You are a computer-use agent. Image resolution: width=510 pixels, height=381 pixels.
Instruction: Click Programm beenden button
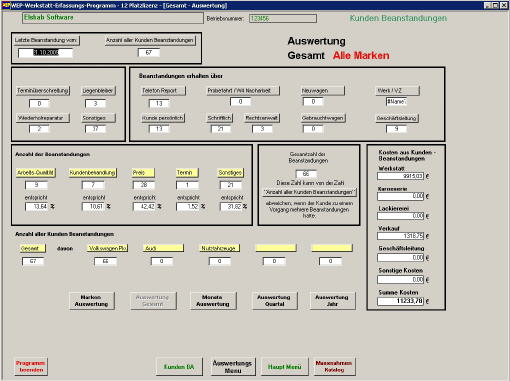pos(31,367)
